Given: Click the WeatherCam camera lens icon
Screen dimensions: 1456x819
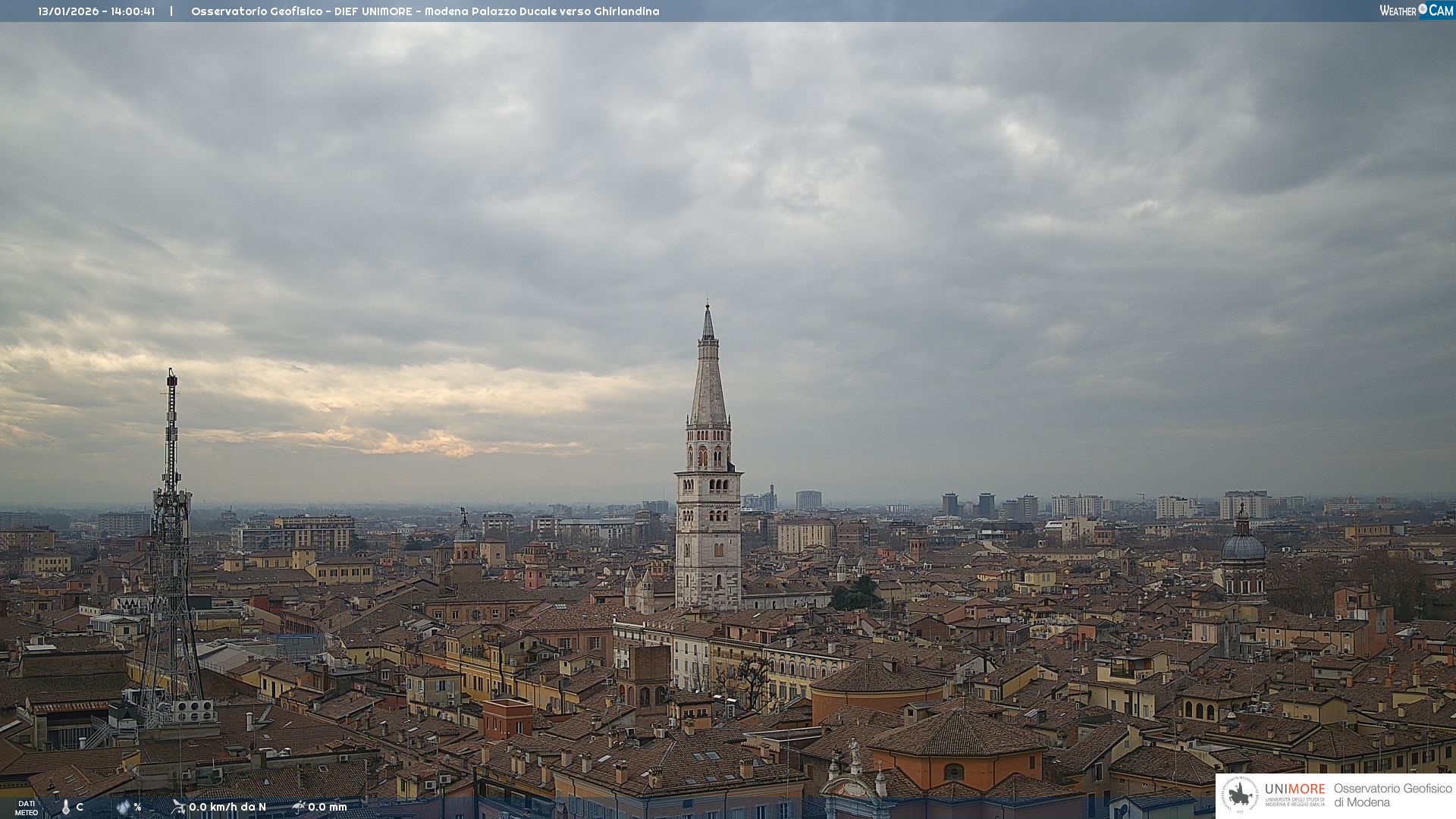Looking at the screenshot, I should click(1423, 9).
